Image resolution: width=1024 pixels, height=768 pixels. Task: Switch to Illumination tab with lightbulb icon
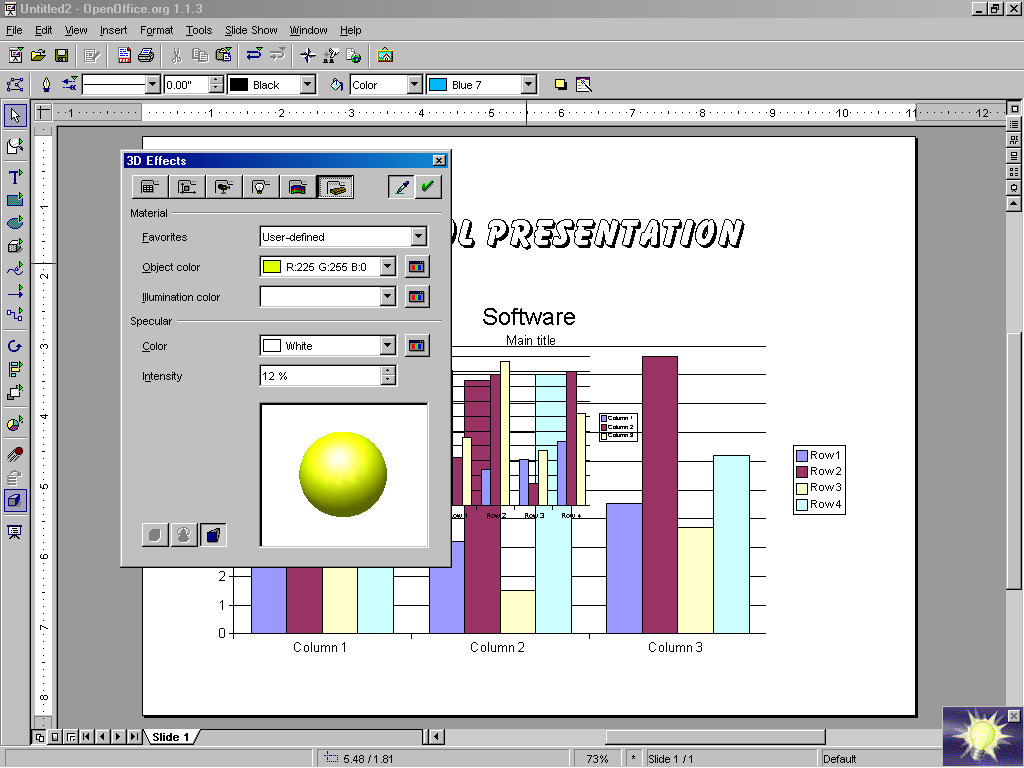(x=261, y=186)
